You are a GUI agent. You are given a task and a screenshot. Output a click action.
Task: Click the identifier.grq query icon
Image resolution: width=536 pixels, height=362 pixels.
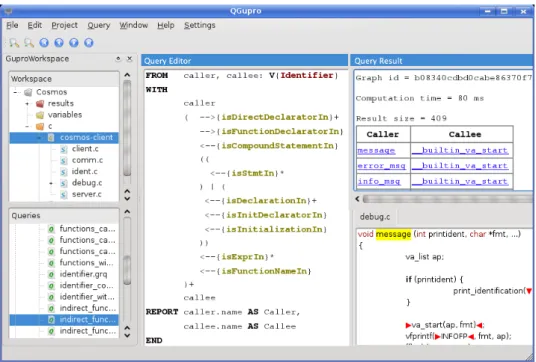(51, 274)
